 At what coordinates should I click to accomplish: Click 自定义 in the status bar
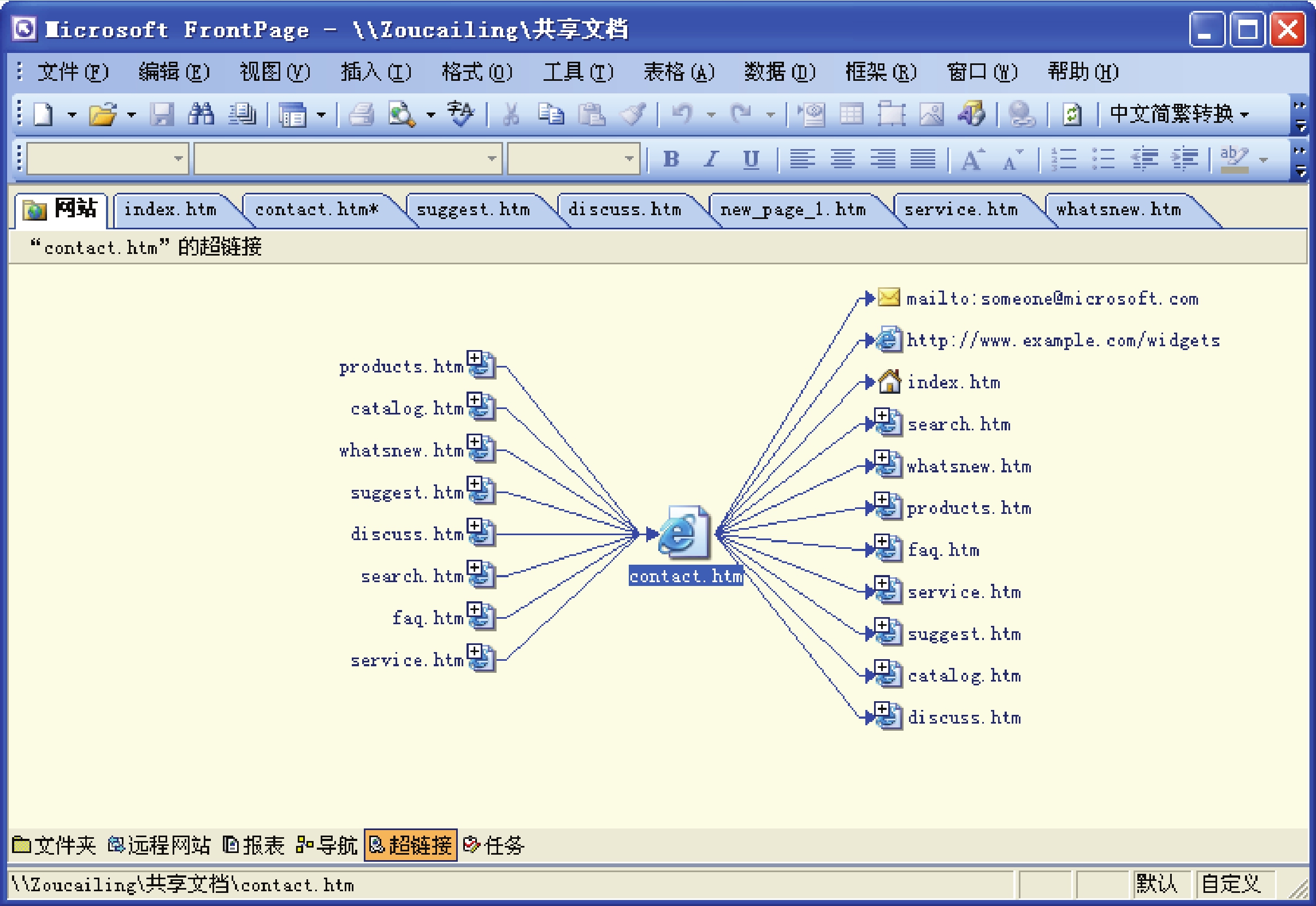tap(1230, 884)
